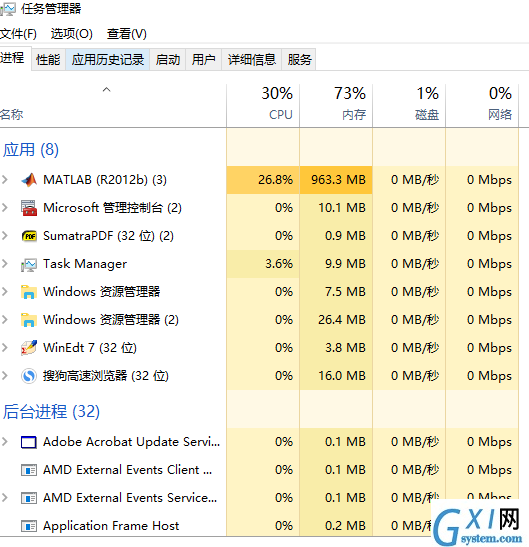Sort by the 内存 column header
The image size is (529, 547).
click(336, 106)
